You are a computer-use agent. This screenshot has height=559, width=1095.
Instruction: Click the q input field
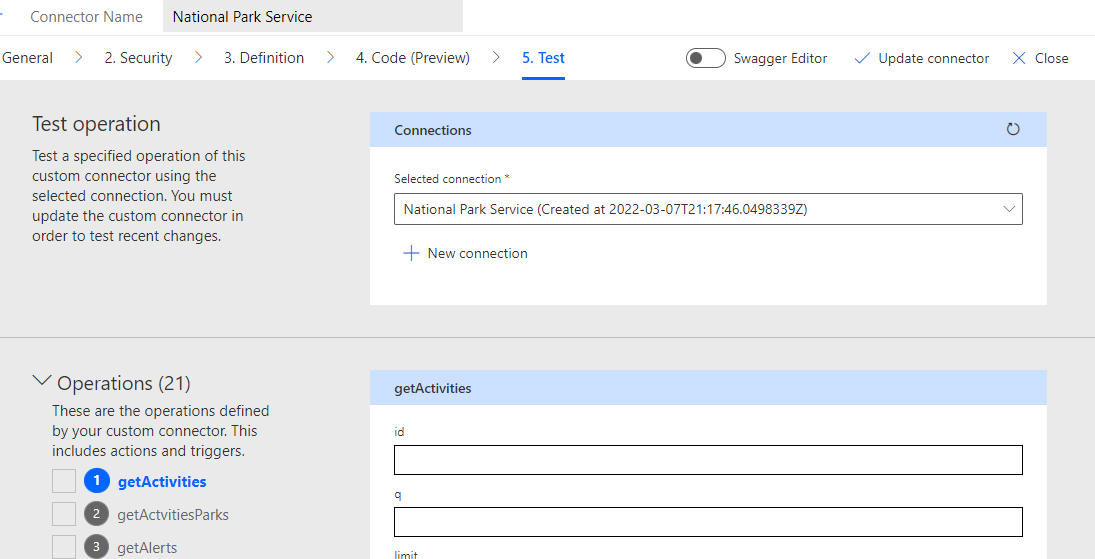(708, 522)
